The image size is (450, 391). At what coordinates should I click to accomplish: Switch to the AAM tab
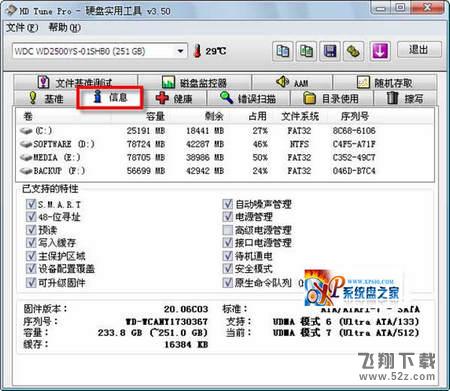[x=292, y=82]
